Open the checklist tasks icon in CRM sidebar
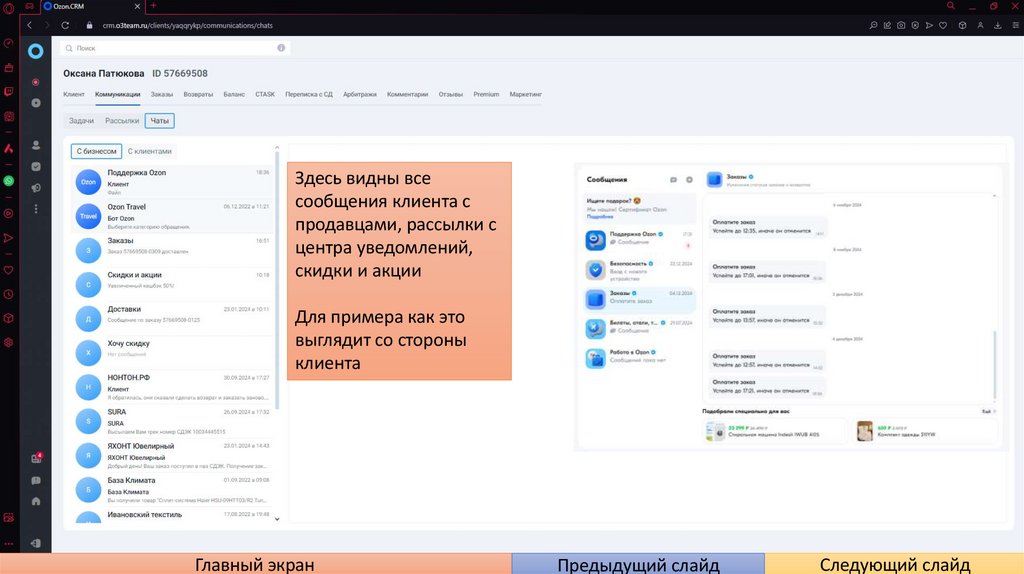Screen dimensions: 1024x574 click(x=36, y=167)
